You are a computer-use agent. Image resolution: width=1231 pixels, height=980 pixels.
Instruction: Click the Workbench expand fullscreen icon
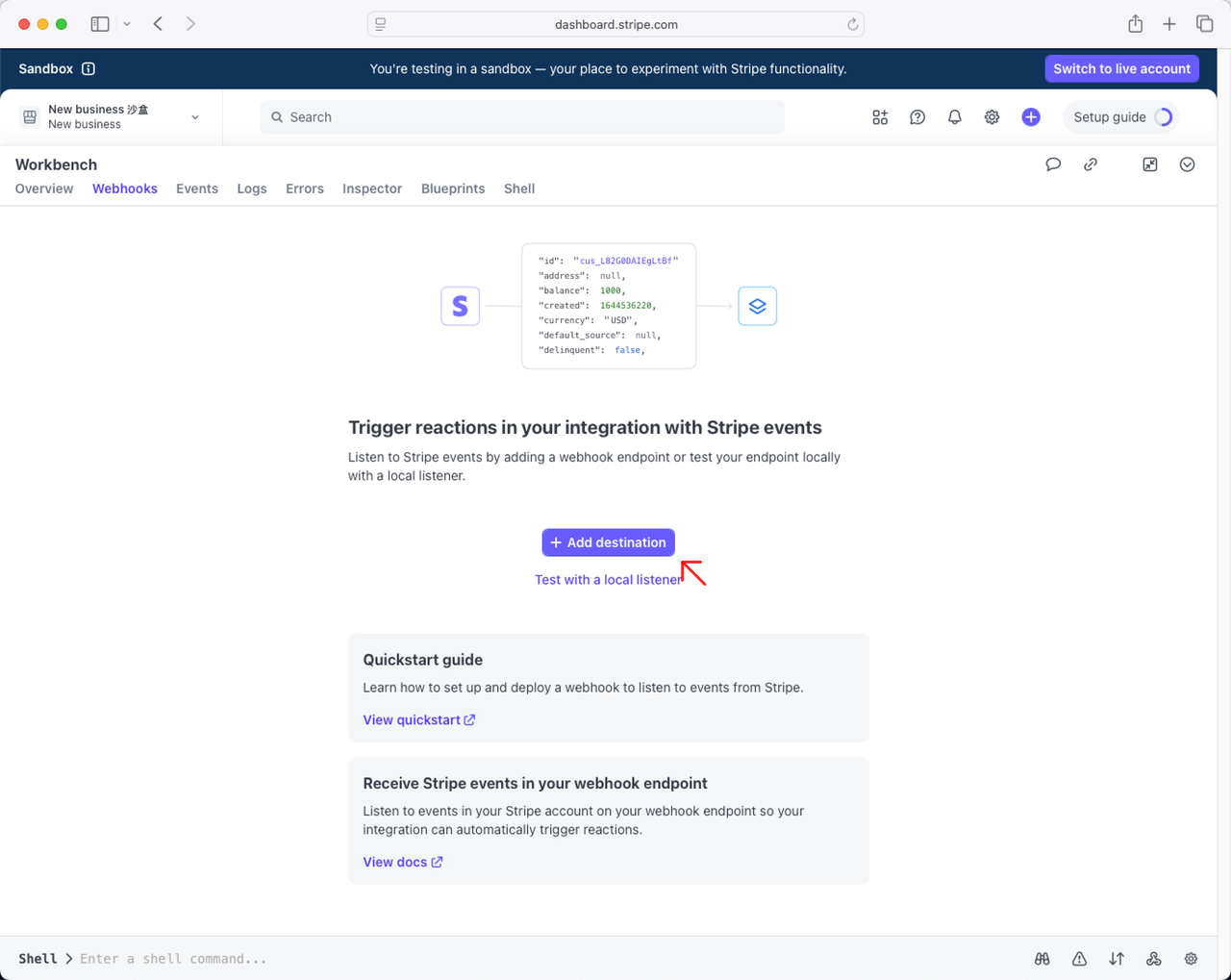coord(1150,164)
